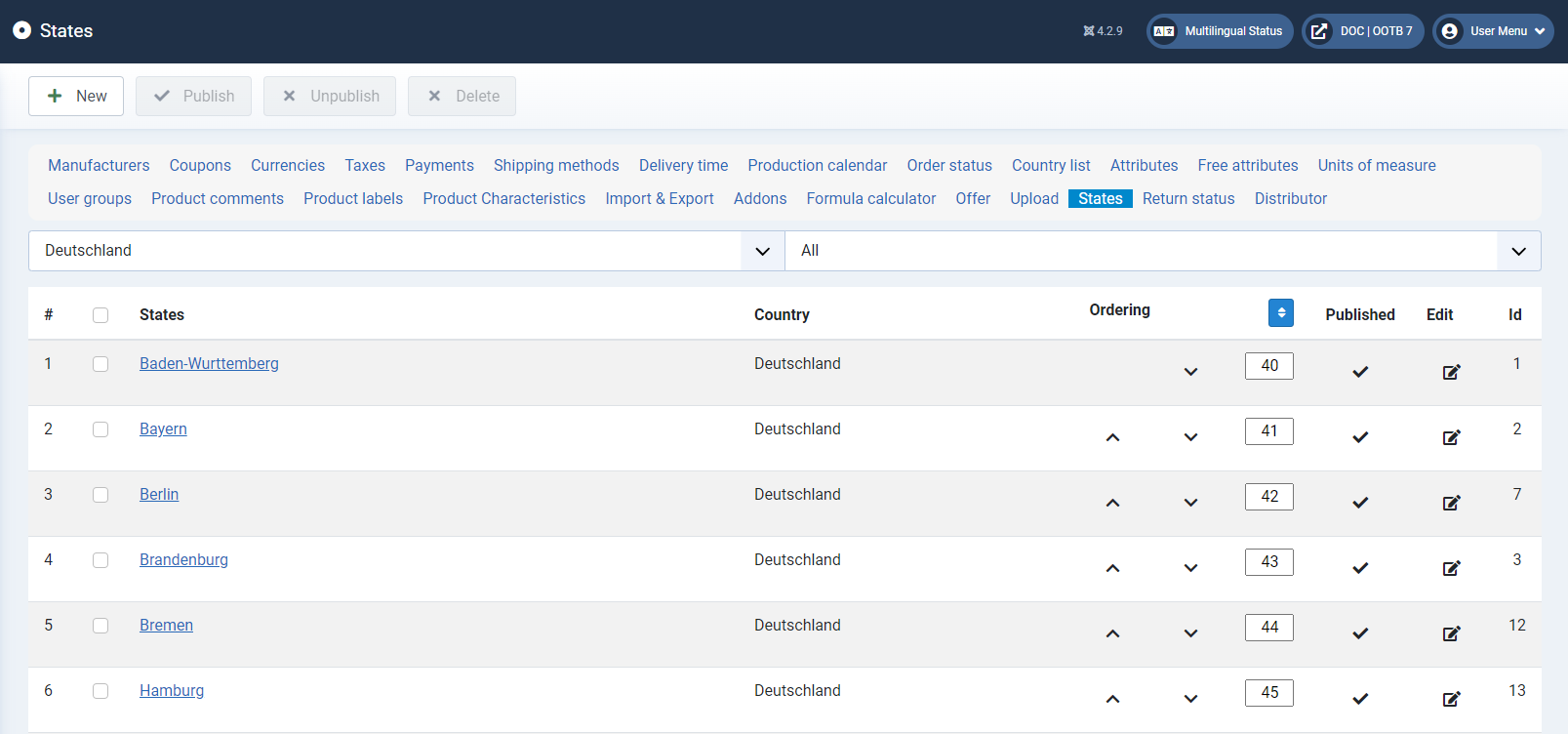Check the Bayern row checkbox
Viewport: 1568px width, 734px height.
101,429
